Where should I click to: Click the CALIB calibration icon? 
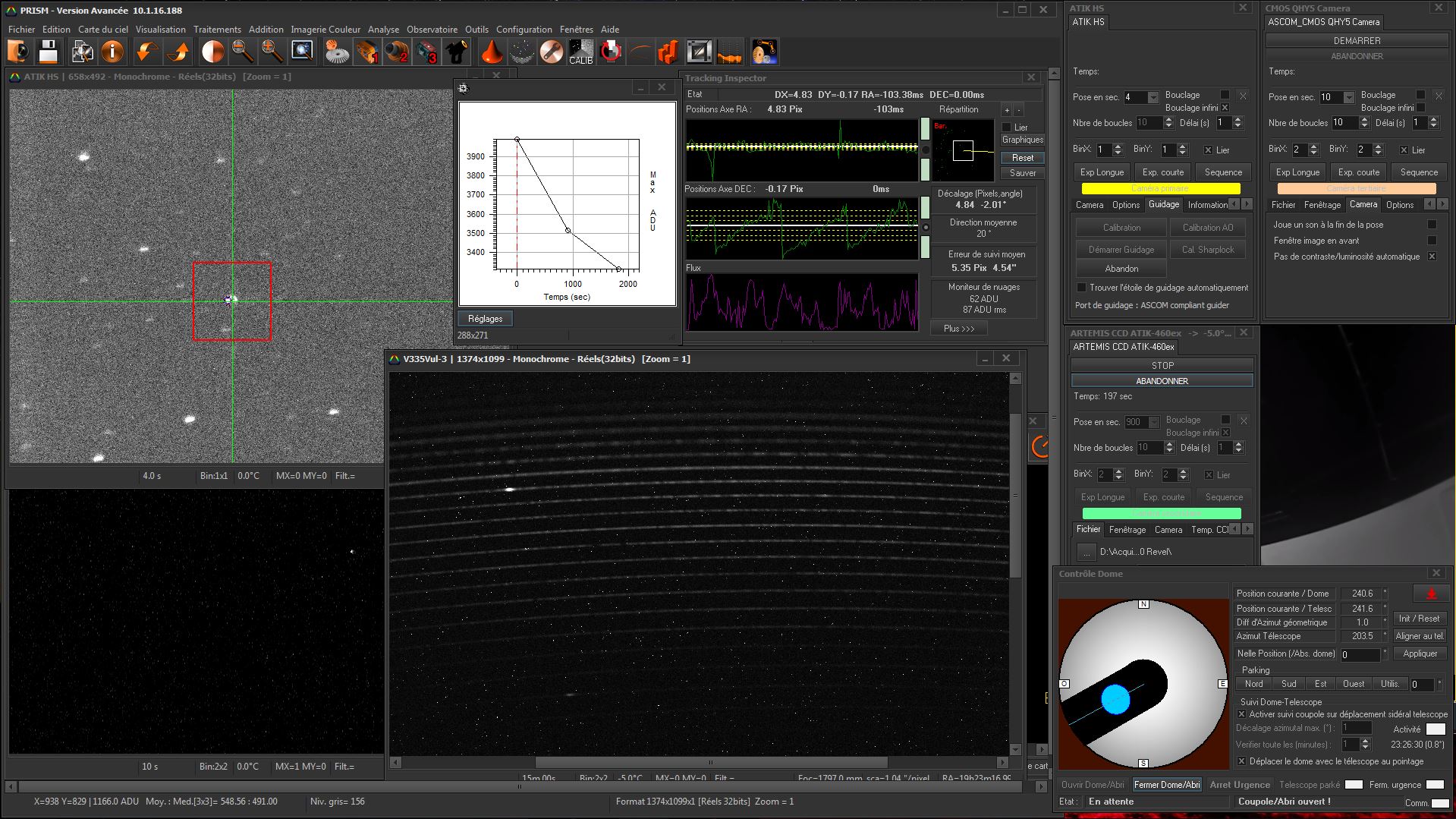(580, 52)
